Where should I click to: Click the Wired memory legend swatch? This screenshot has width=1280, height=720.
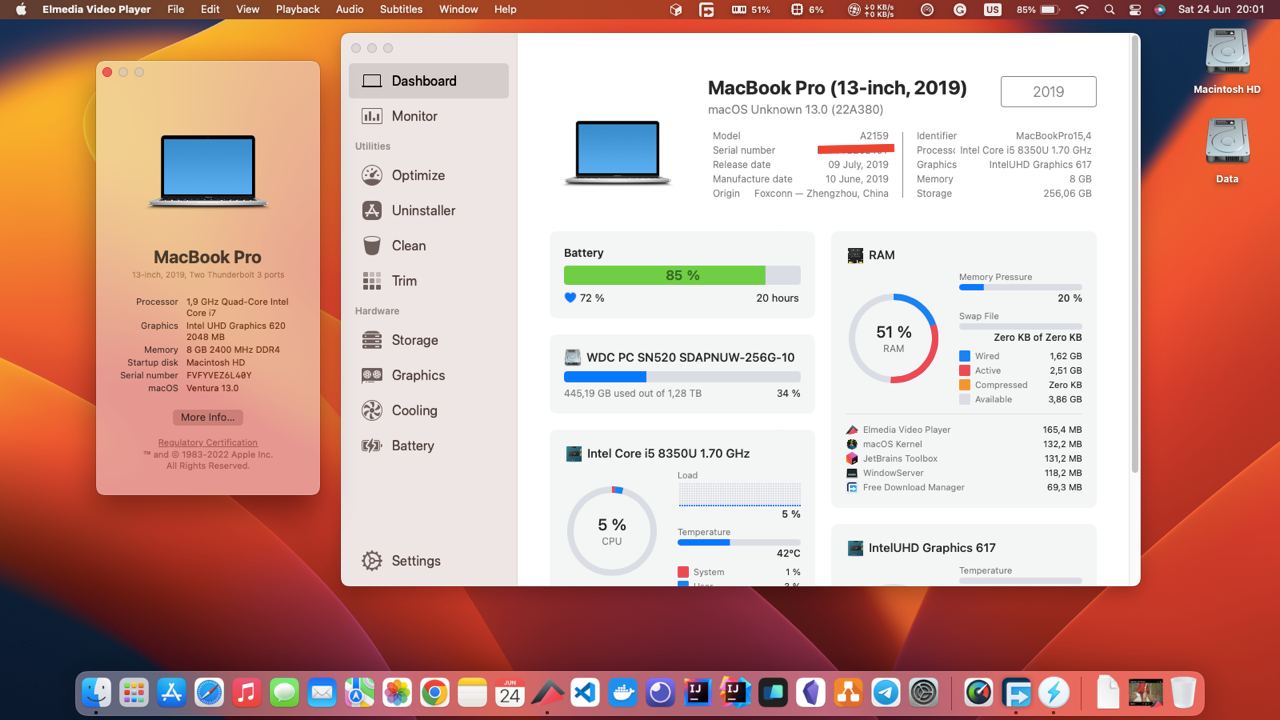point(964,356)
